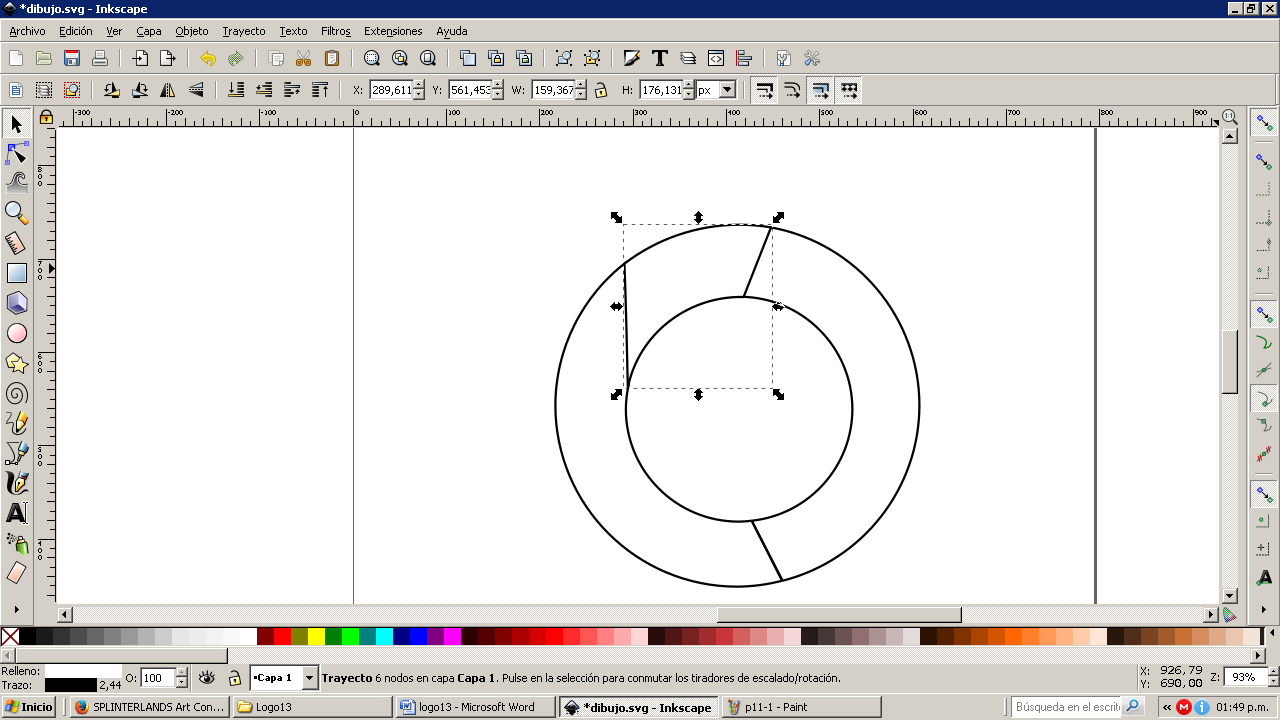Create a new document
Viewport: 1280px width, 720px height.
[16, 58]
